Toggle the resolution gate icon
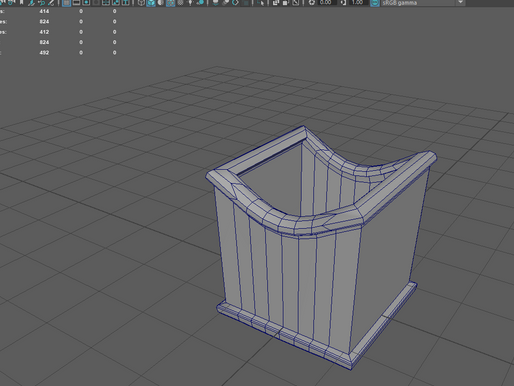This screenshot has width=514, height=386. pyautogui.click(x=86, y=2)
